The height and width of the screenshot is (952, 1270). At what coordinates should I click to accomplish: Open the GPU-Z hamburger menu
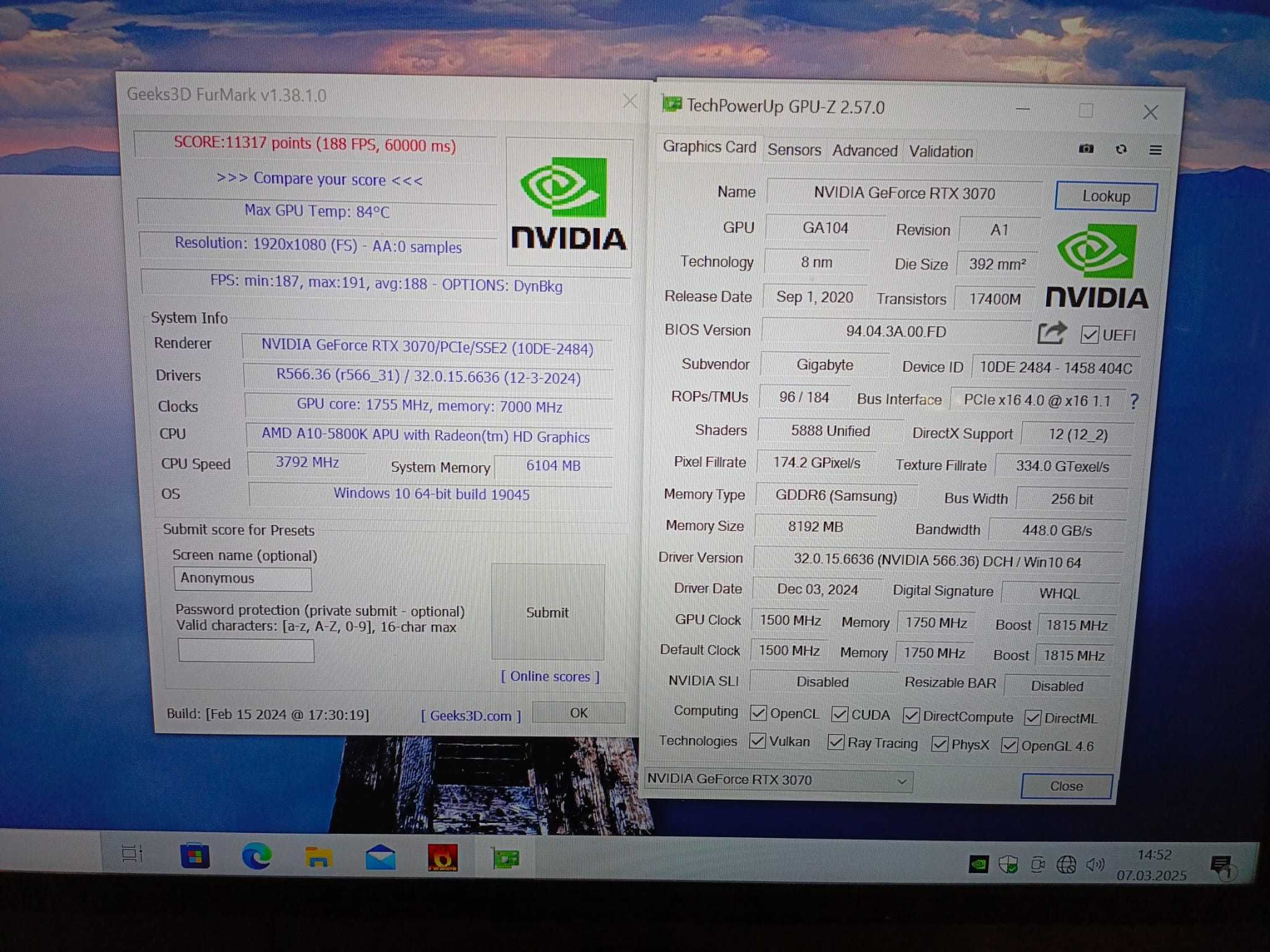point(1155,150)
